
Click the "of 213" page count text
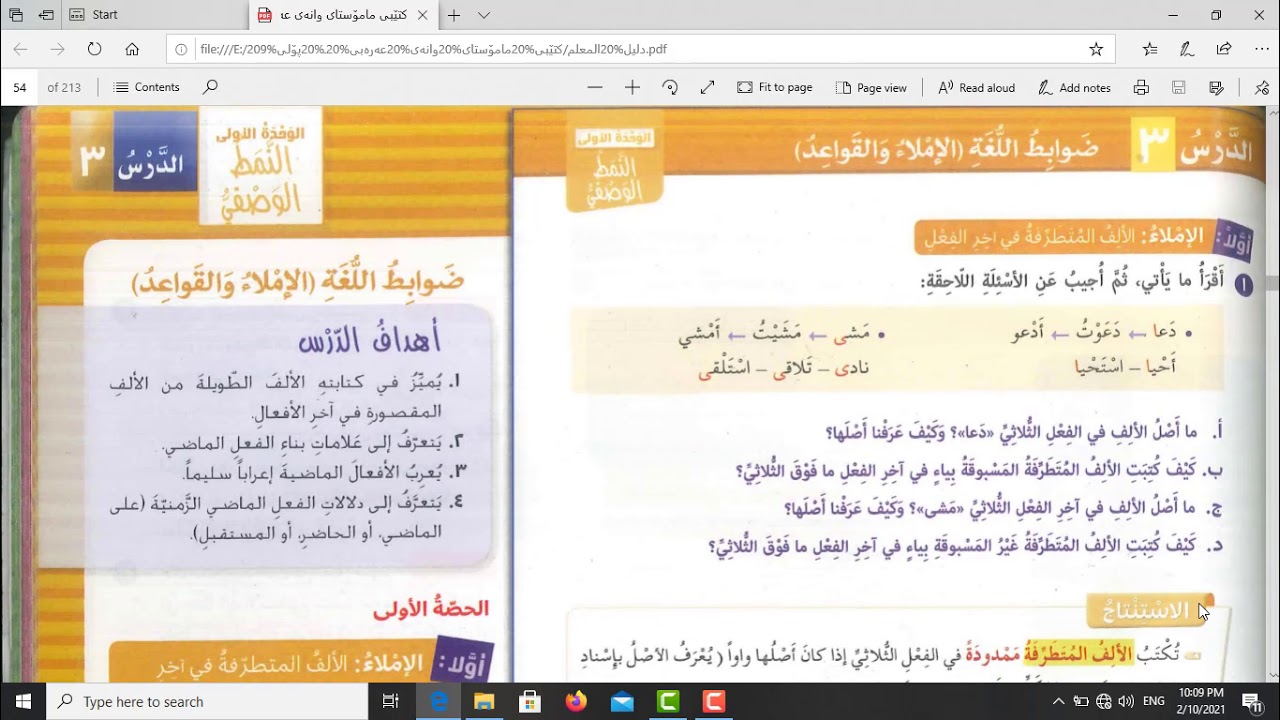(64, 87)
